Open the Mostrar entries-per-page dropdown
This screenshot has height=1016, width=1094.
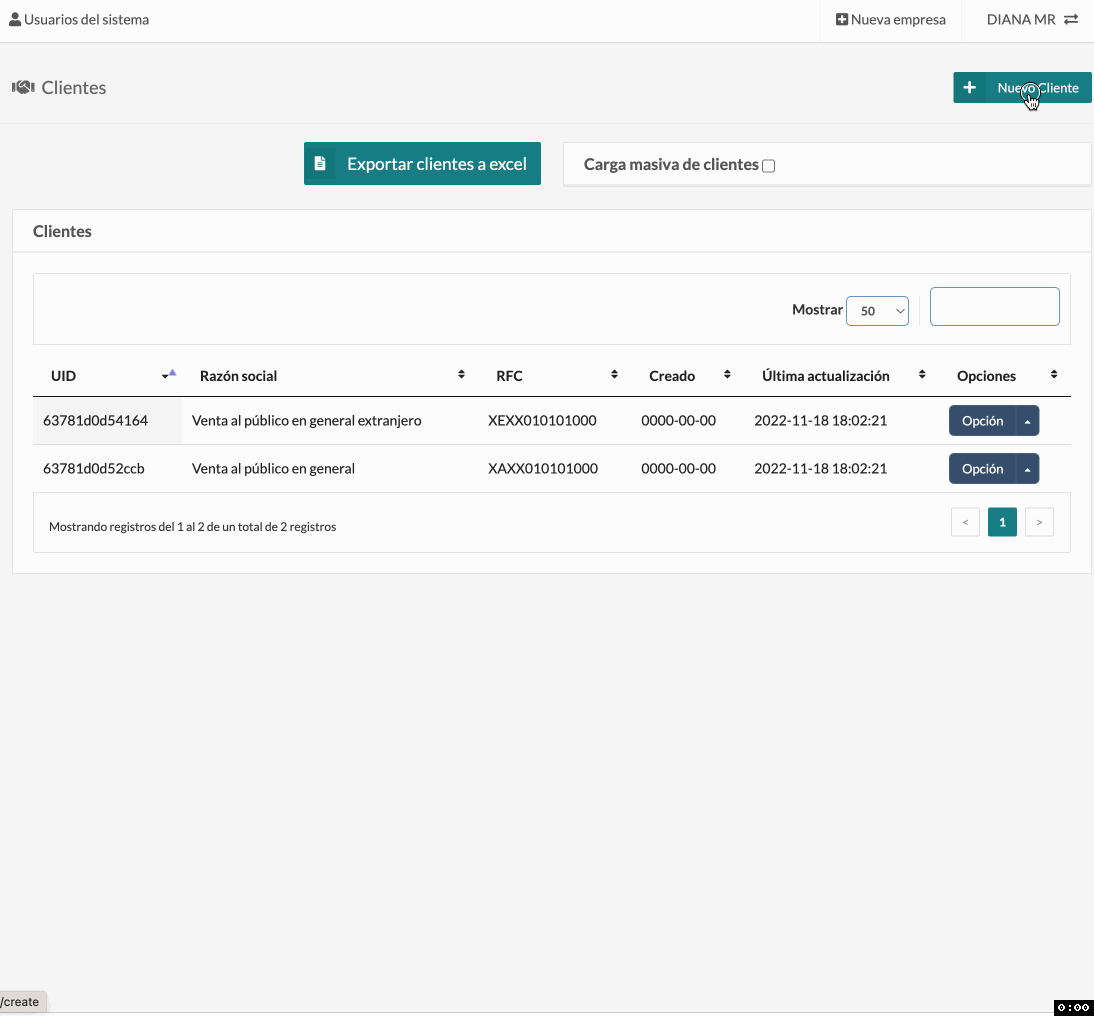877,311
